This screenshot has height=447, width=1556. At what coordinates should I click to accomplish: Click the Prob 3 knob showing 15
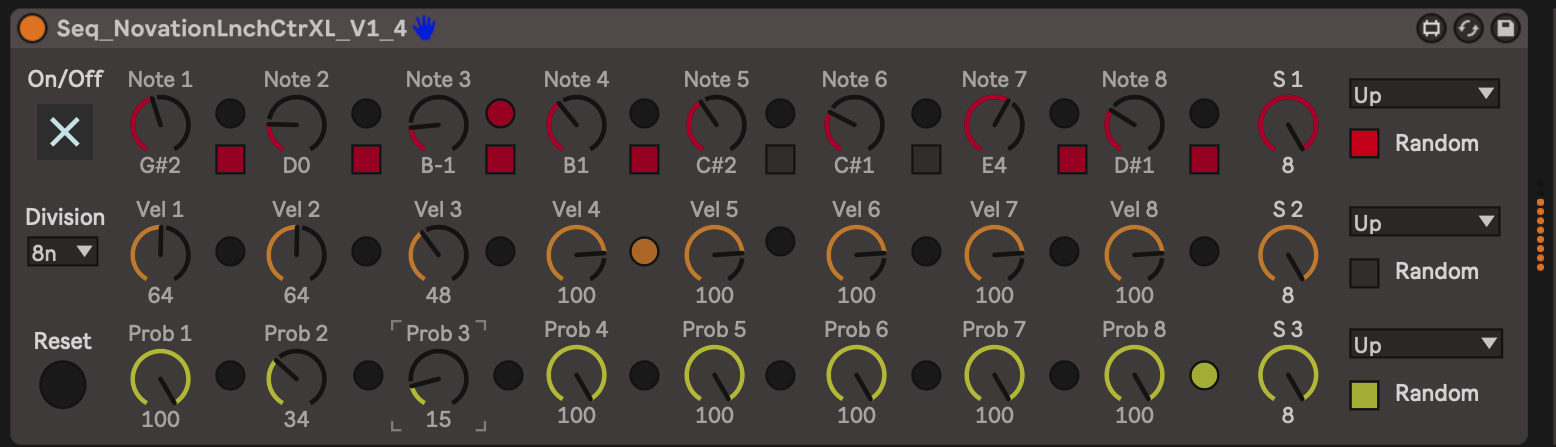438,378
